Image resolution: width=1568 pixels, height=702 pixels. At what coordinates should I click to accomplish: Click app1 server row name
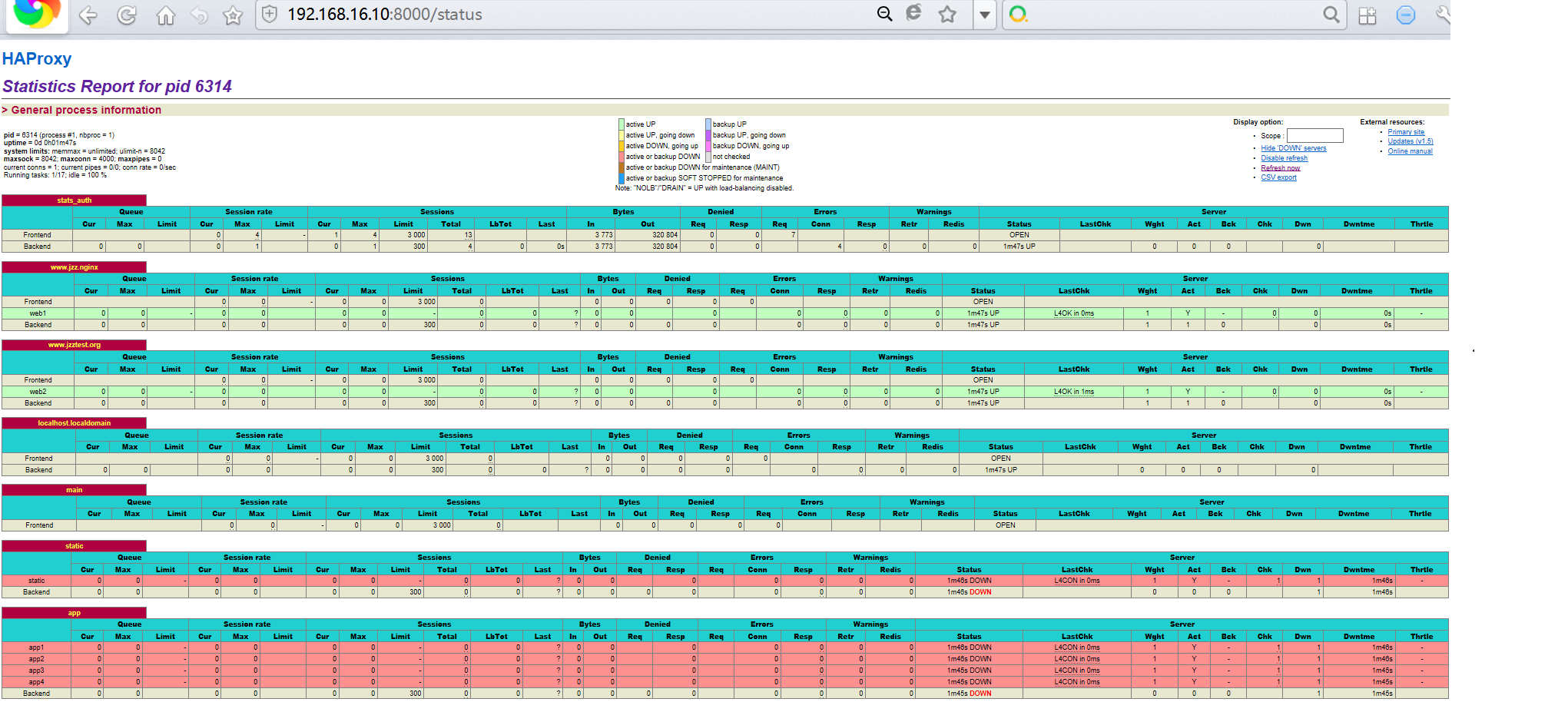coord(36,647)
